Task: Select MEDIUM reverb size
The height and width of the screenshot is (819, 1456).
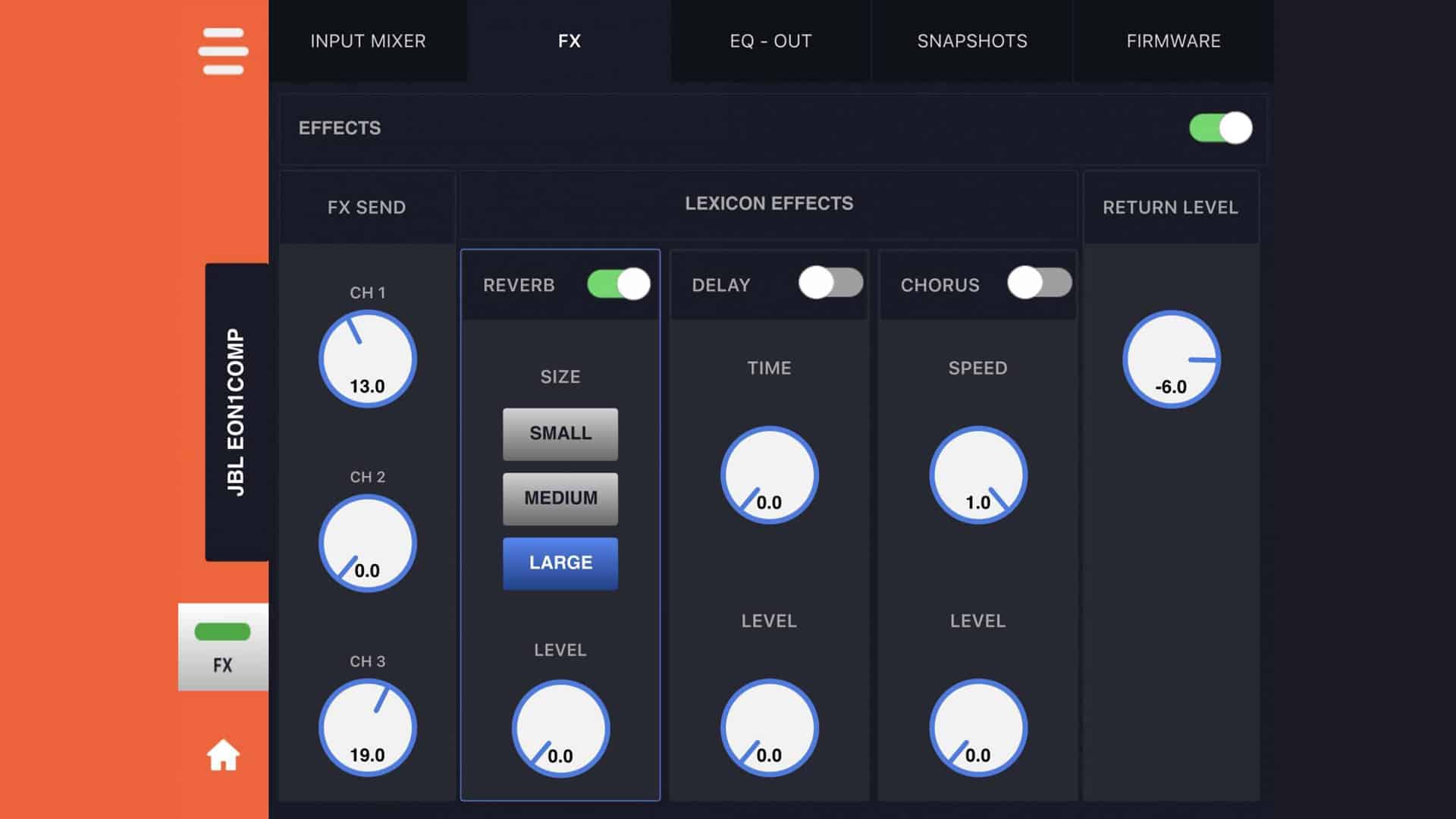Action: point(560,498)
